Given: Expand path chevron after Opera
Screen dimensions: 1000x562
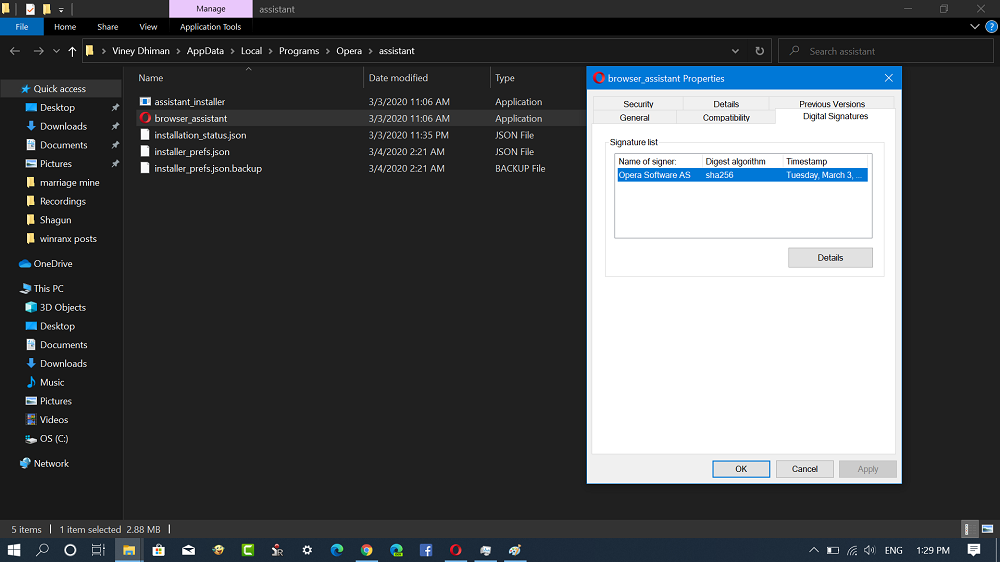Looking at the screenshot, I should pos(371,51).
